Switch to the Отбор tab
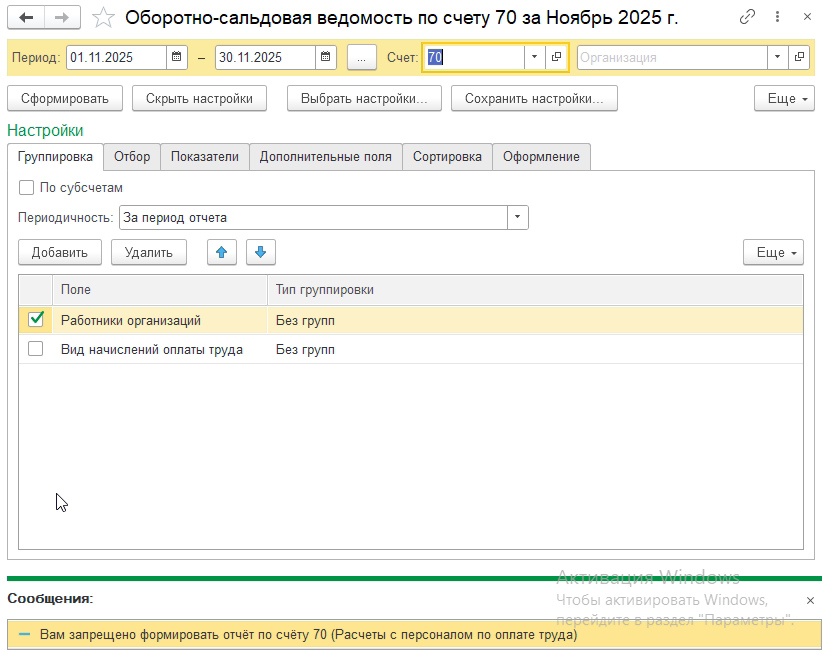Image resolution: width=823 pixels, height=658 pixels. point(132,157)
